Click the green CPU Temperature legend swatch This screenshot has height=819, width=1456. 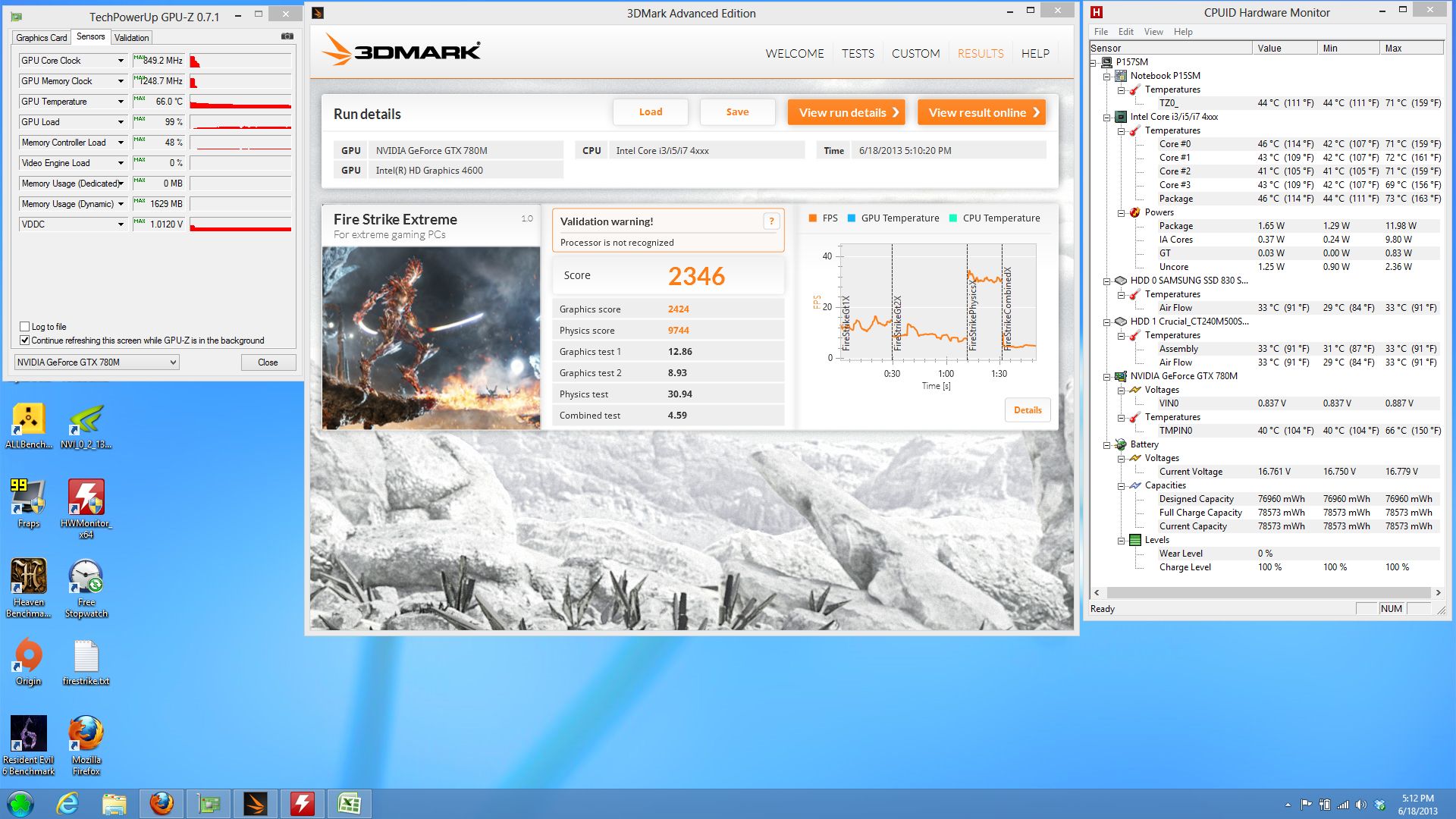[x=953, y=218]
